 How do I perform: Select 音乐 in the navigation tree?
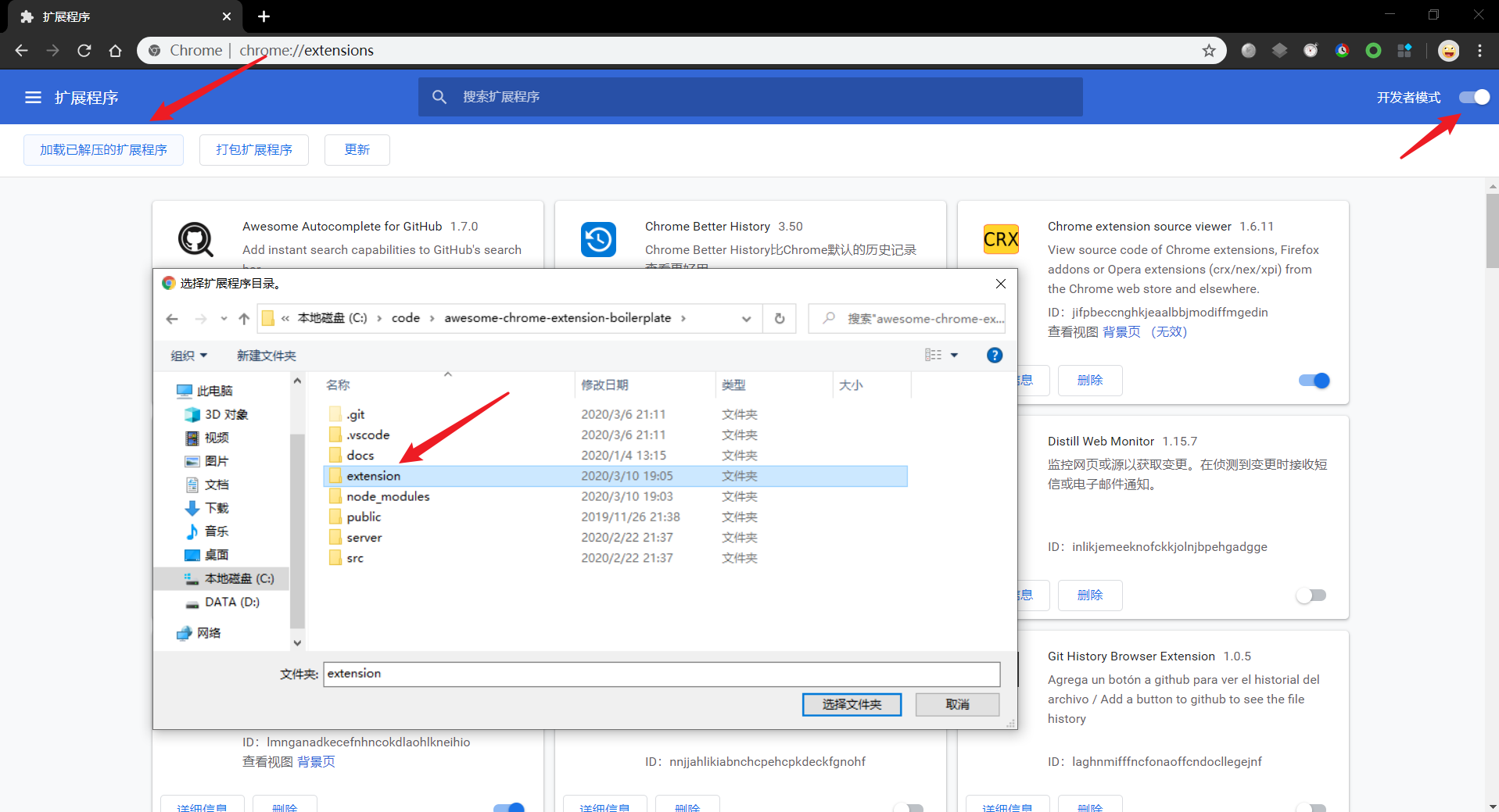pyautogui.click(x=206, y=531)
